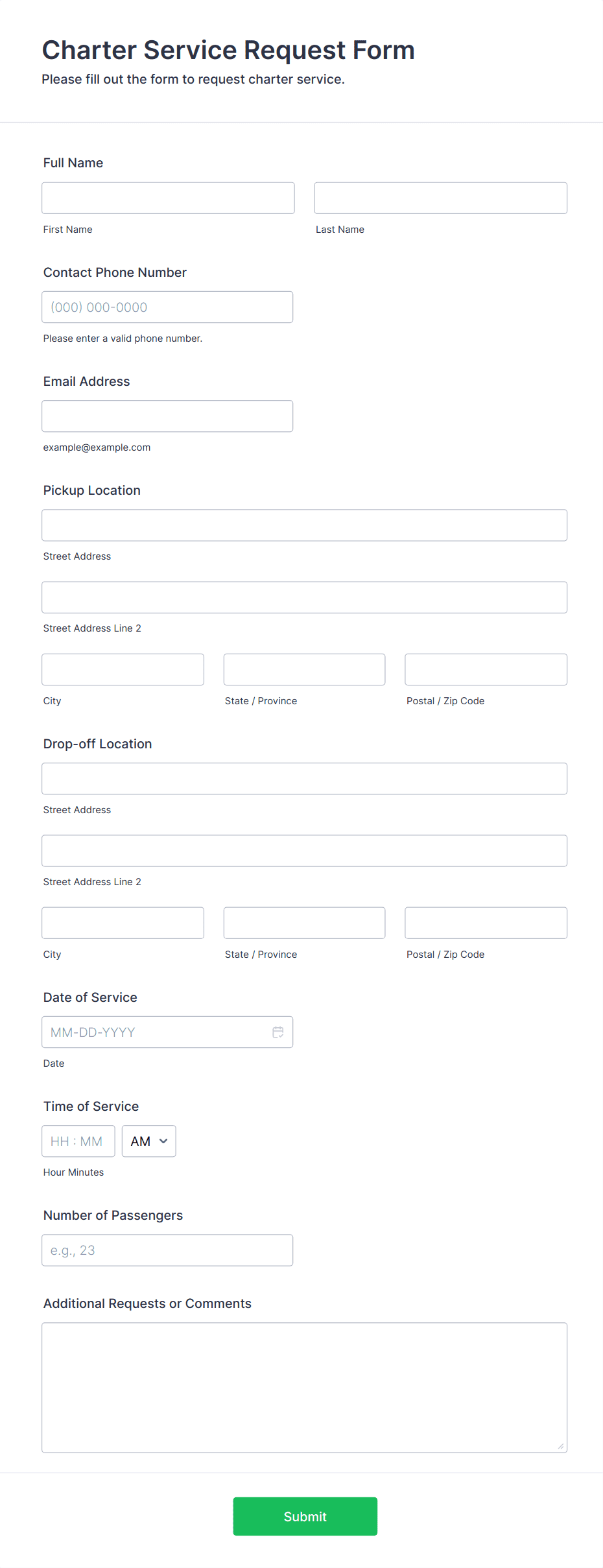The image size is (603, 1568).
Task: Select the Email Address field
Action: pos(167,416)
